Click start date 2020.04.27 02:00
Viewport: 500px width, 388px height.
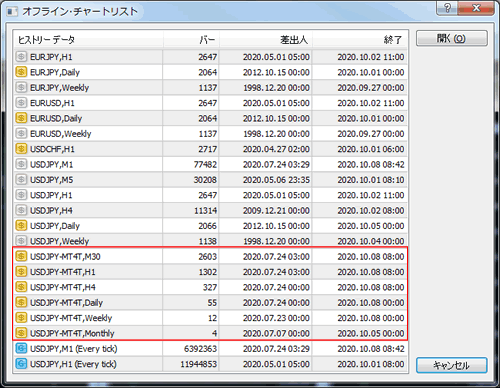point(276,149)
